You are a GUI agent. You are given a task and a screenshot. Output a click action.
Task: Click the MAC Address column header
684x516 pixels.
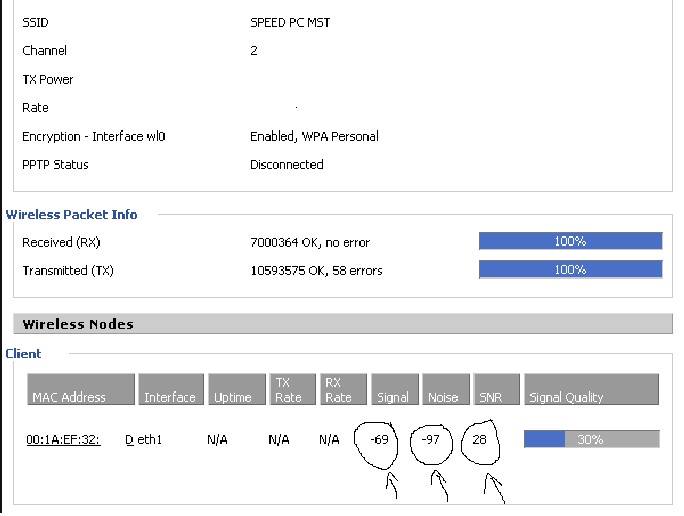click(81, 390)
